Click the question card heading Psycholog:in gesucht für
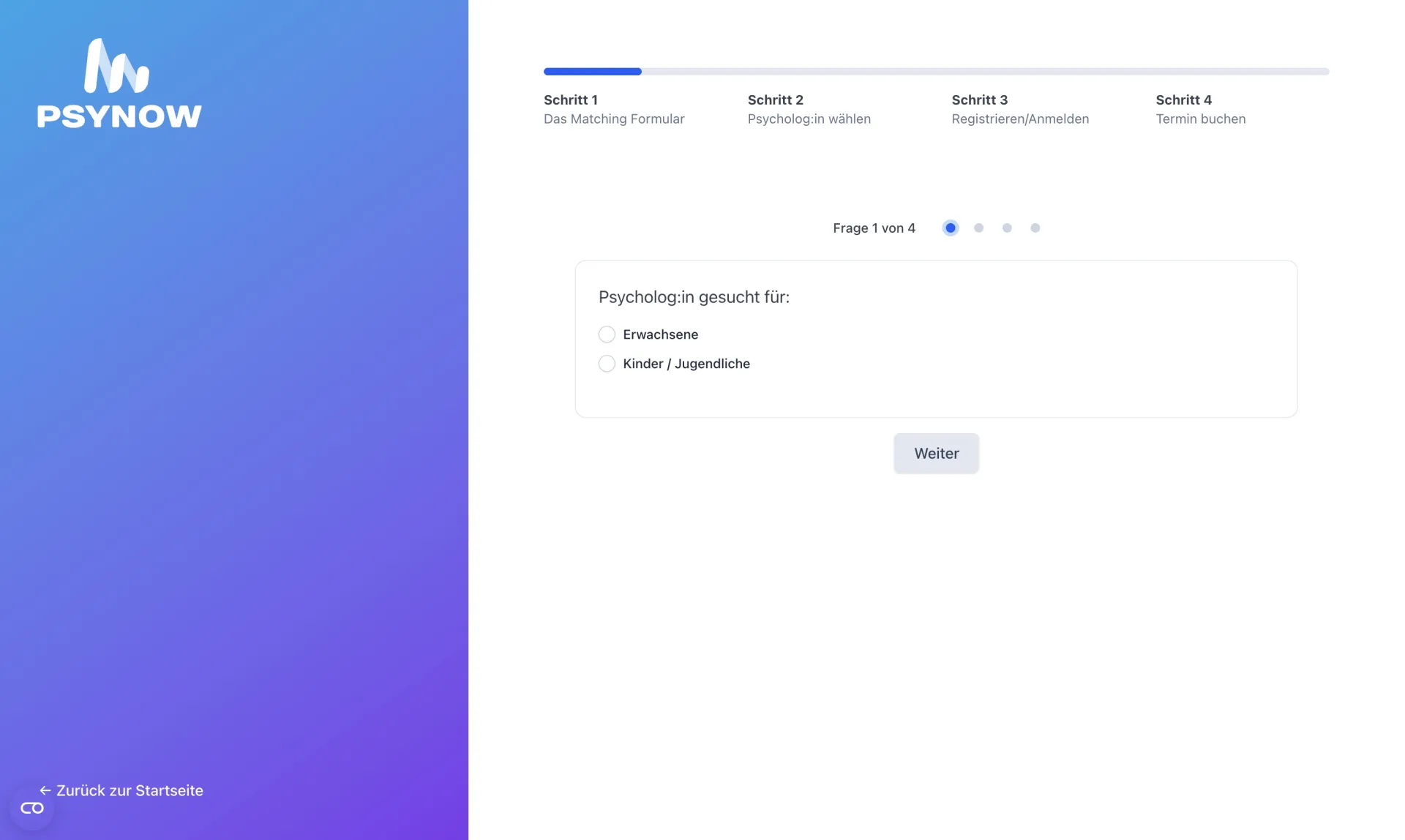1405x840 pixels. (x=694, y=297)
